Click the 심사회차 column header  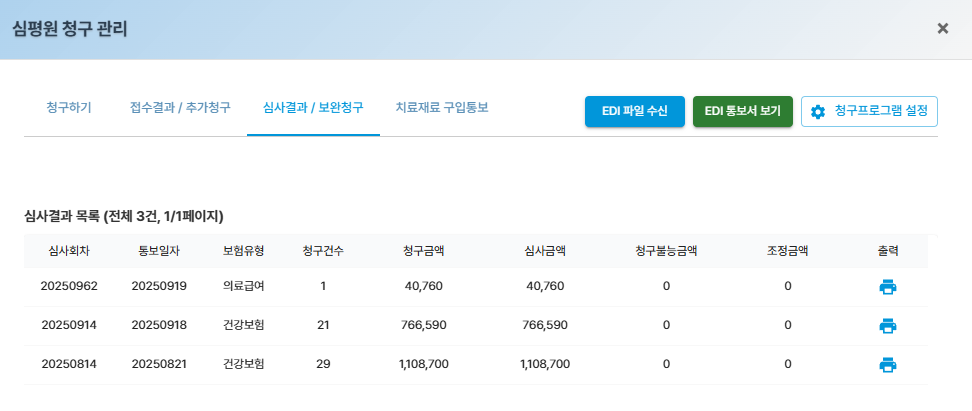pos(69,251)
